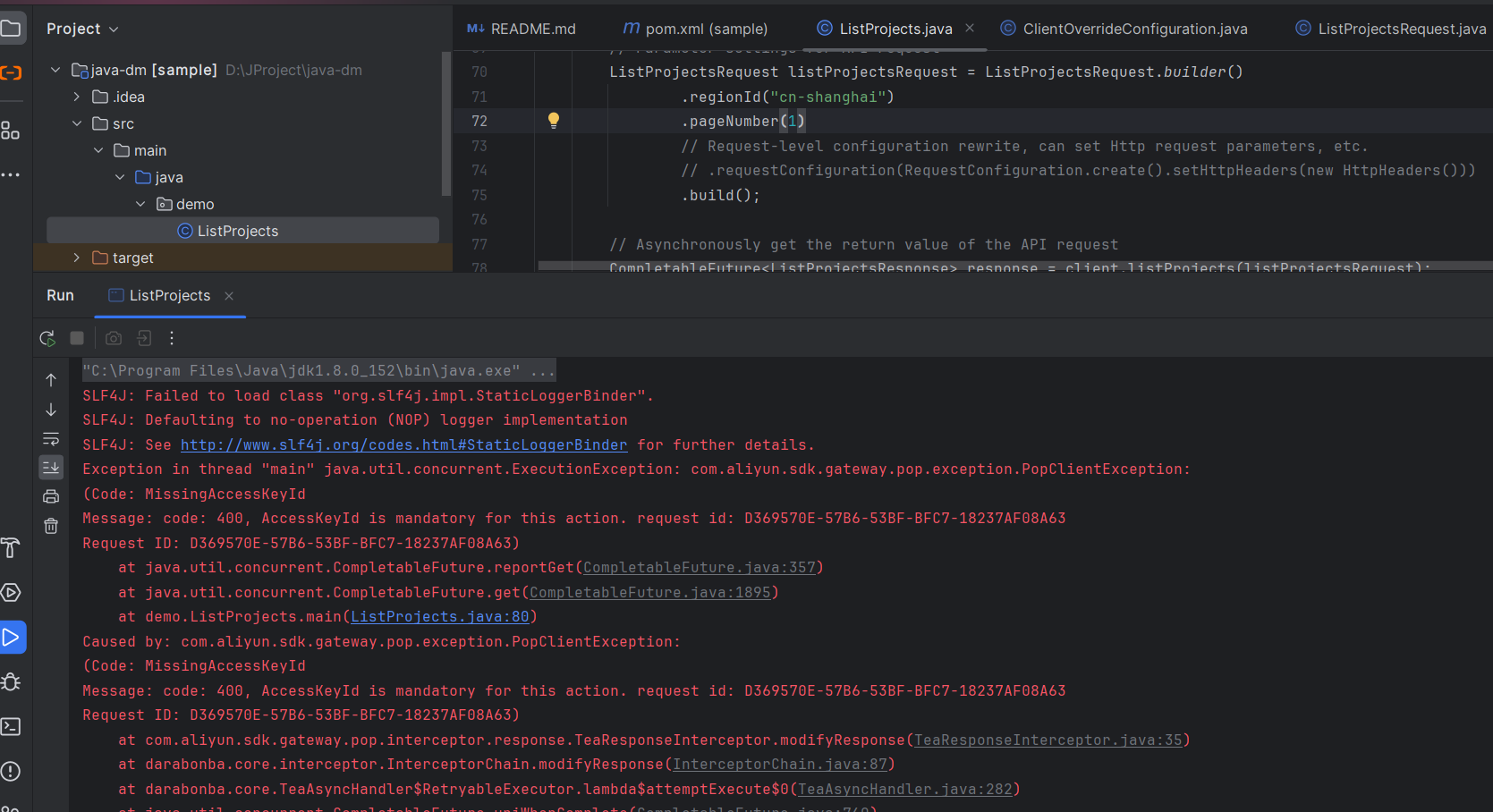Place cursor in pageNumber(1) argument
The height and width of the screenshot is (812, 1493).
click(x=792, y=121)
